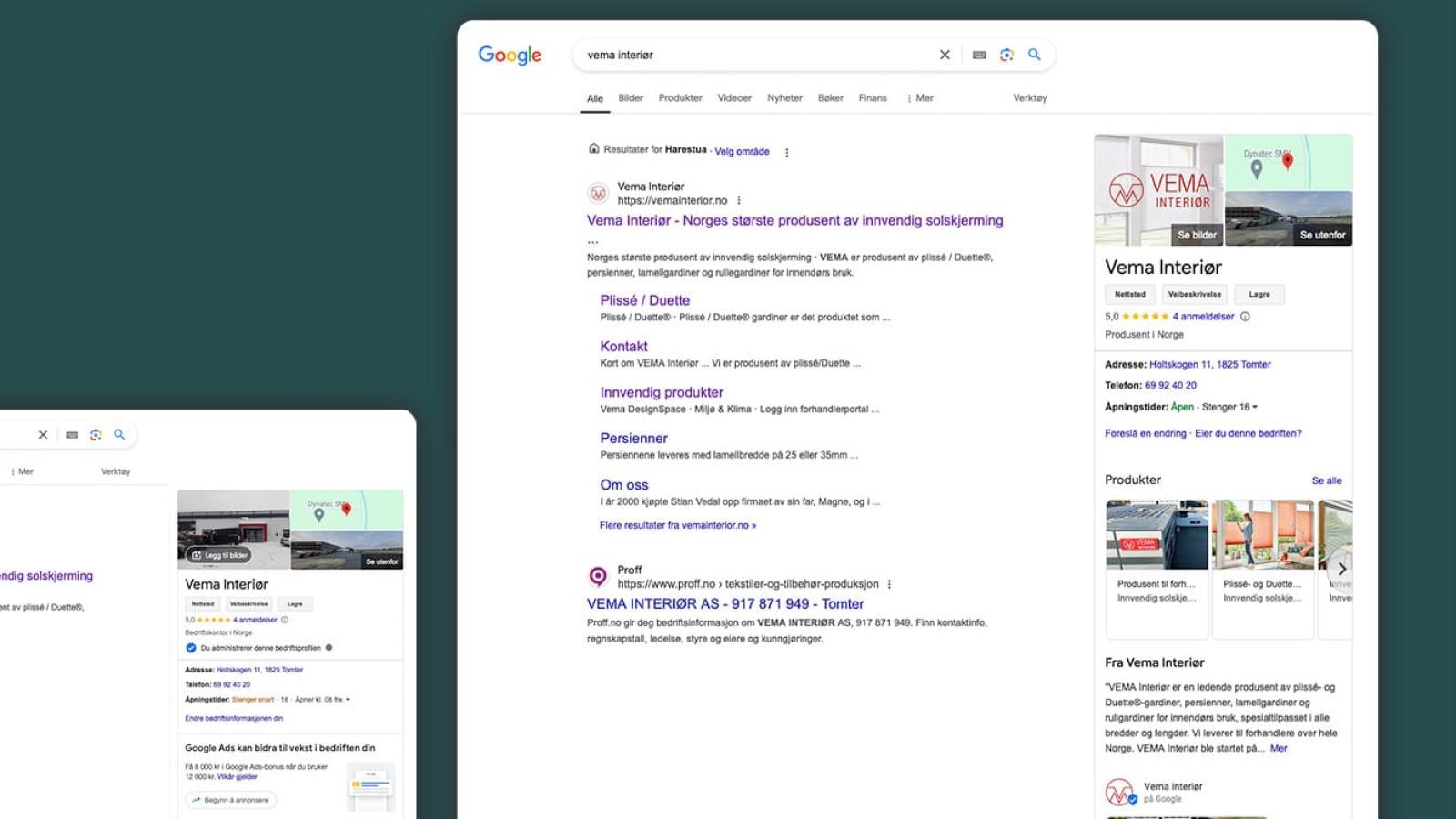
Task: Click the Vema Interiør på Google profile logo
Action: click(1120, 792)
